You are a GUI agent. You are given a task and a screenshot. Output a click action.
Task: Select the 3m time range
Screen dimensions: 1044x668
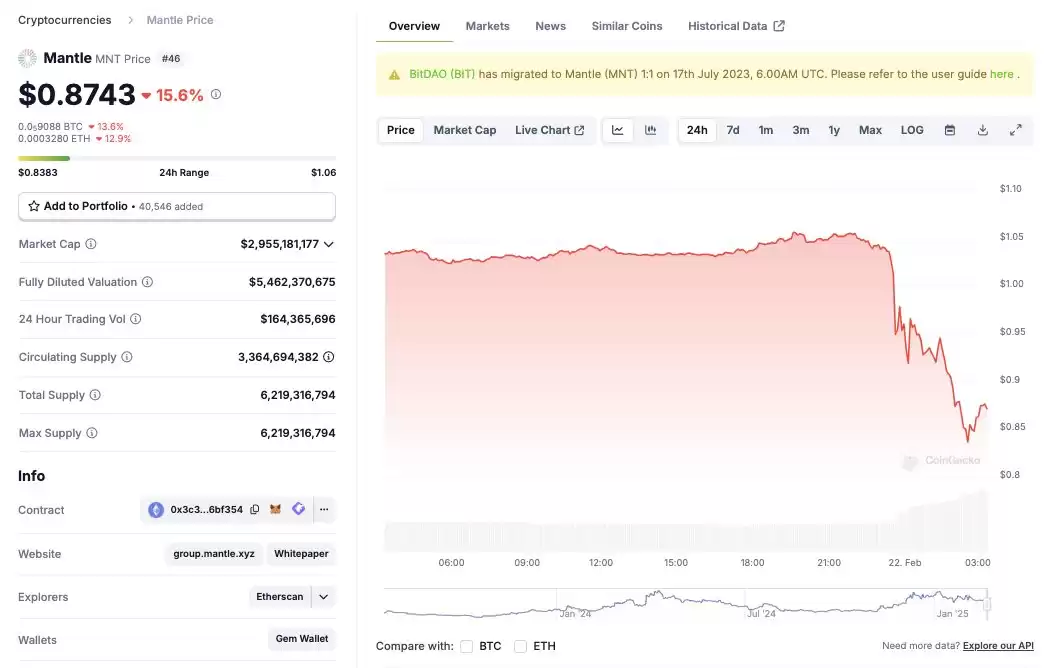pos(801,130)
